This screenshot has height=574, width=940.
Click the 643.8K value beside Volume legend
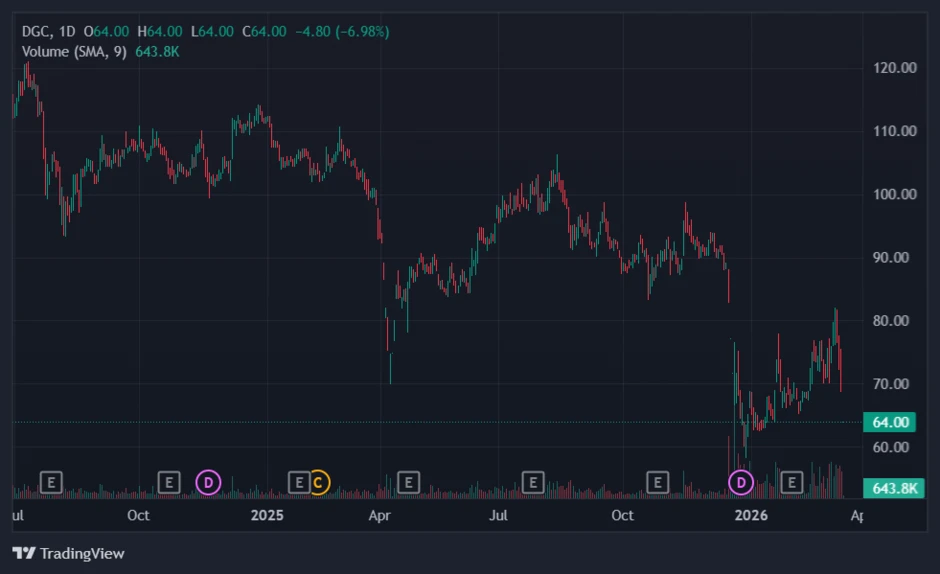click(157, 52)
